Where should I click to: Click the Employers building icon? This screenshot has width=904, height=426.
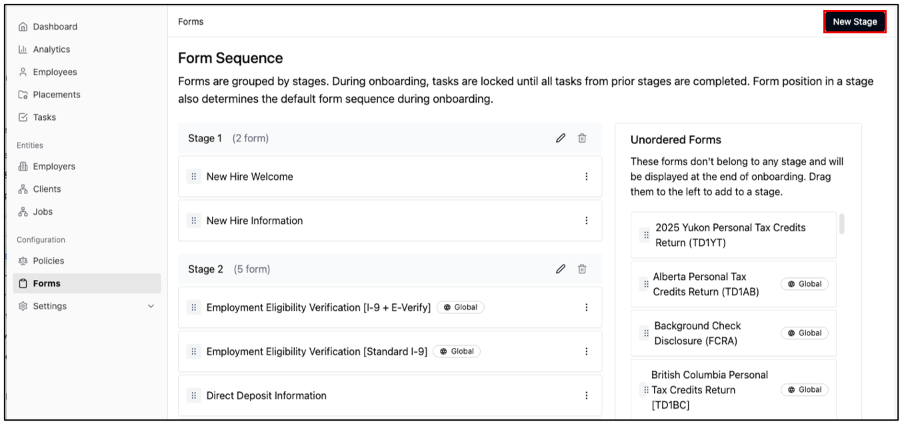tap(23, 166)
